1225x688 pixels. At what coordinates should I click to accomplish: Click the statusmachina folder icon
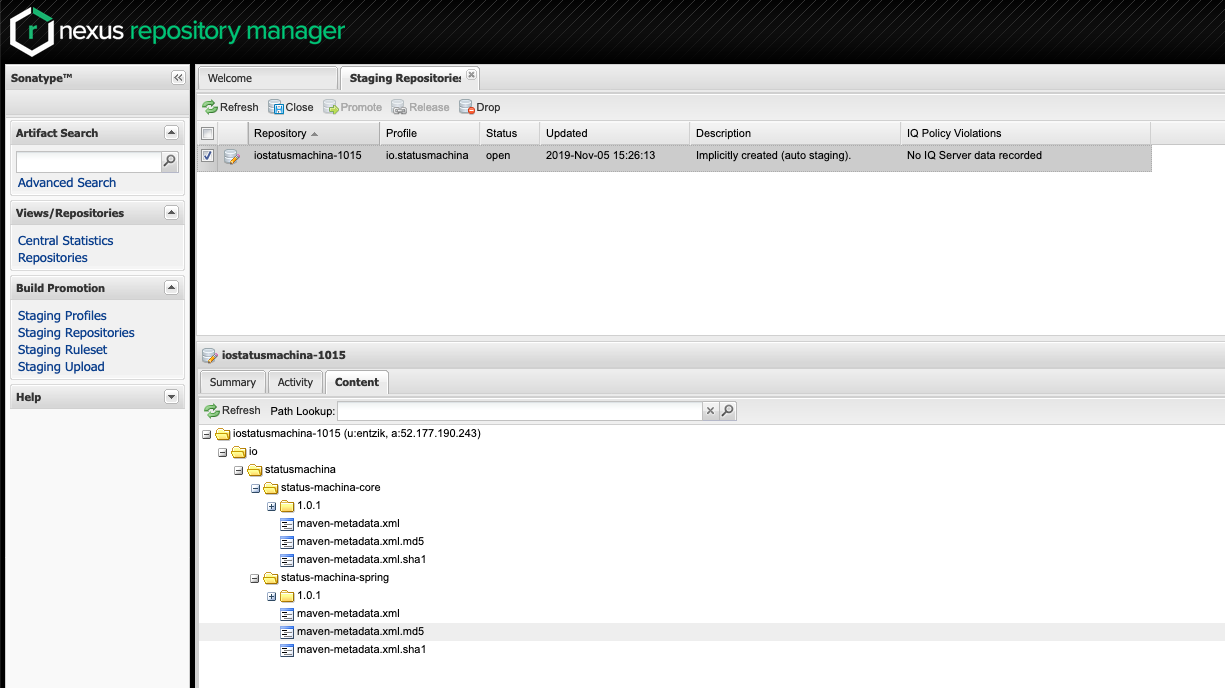pyautogui.click(x=255, y=470)
